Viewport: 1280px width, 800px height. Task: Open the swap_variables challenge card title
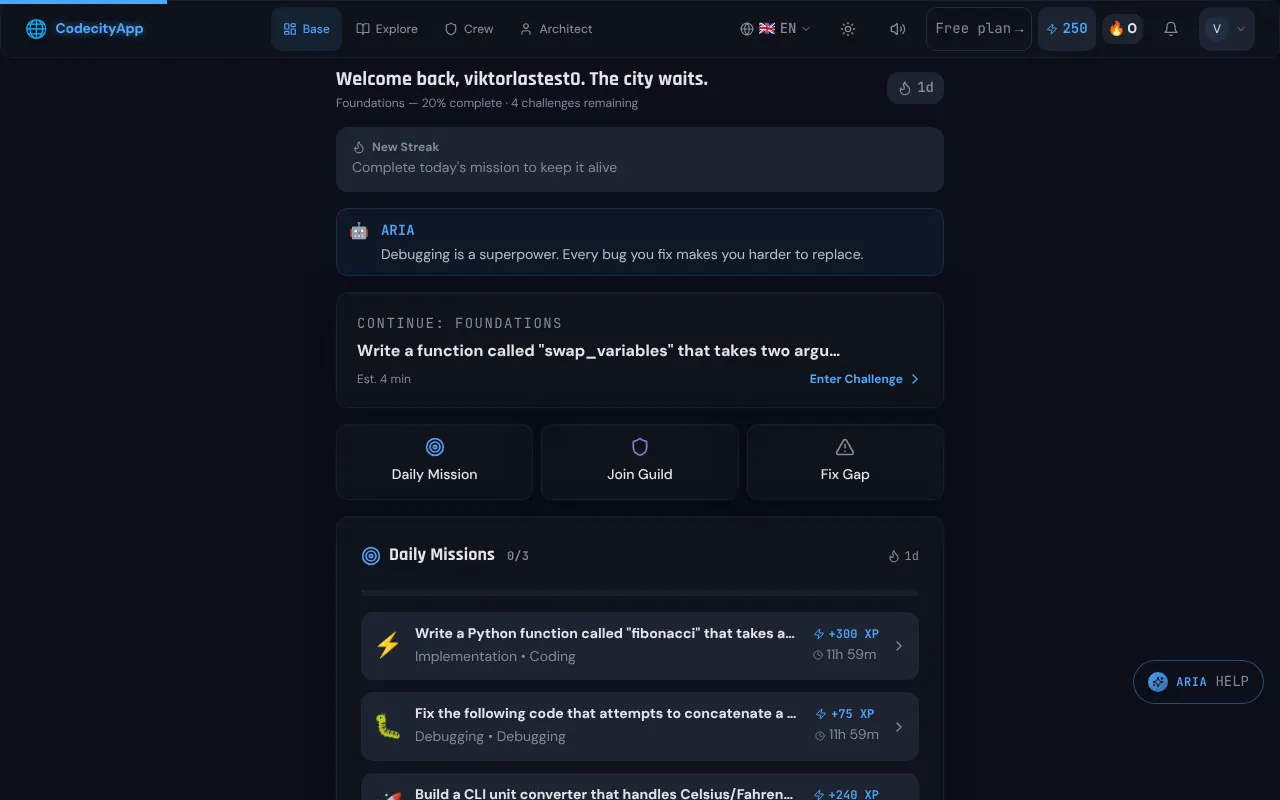(x=598, y=351)
